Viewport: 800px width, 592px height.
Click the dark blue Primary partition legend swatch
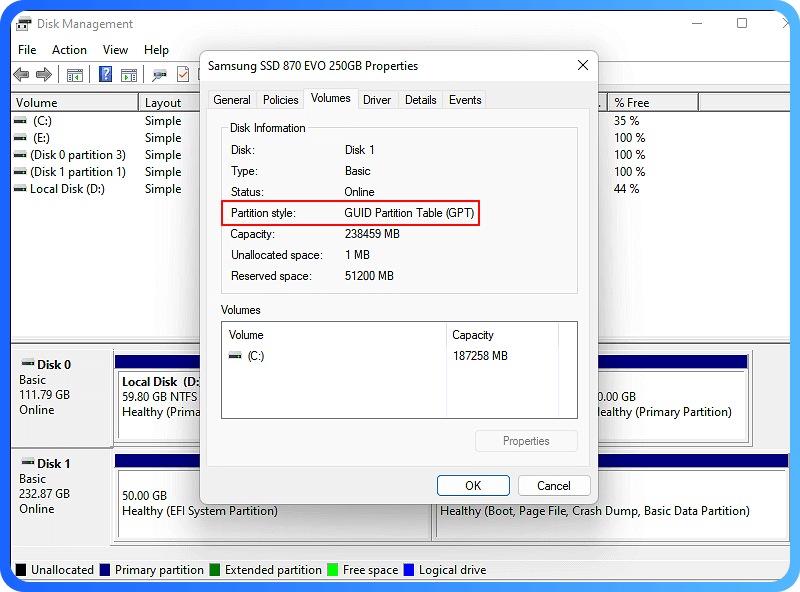(x=105, y=570)
